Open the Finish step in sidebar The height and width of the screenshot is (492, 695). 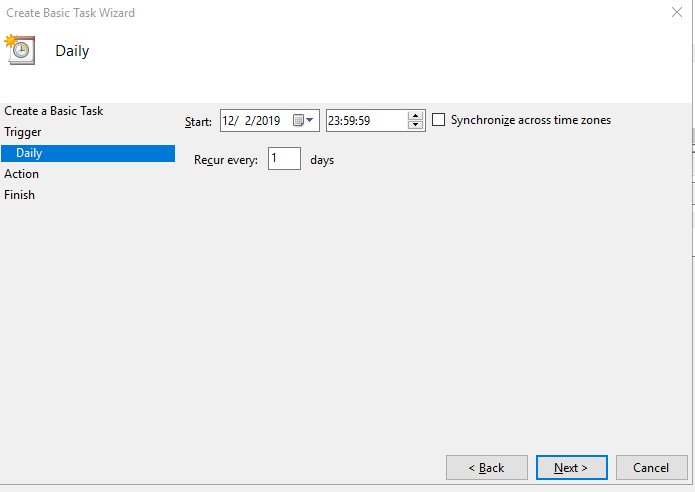20,195
